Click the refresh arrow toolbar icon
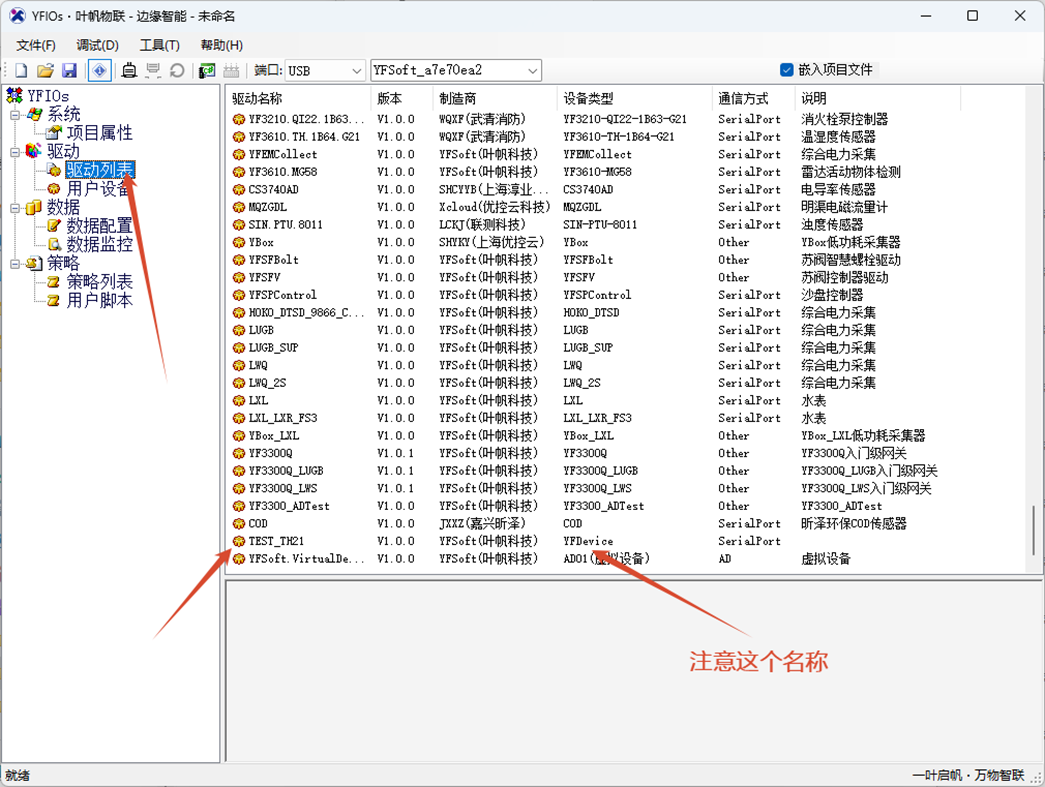The height and width of the screenshot is (787, 1045). pyautogui.click(x=177, y=70)
